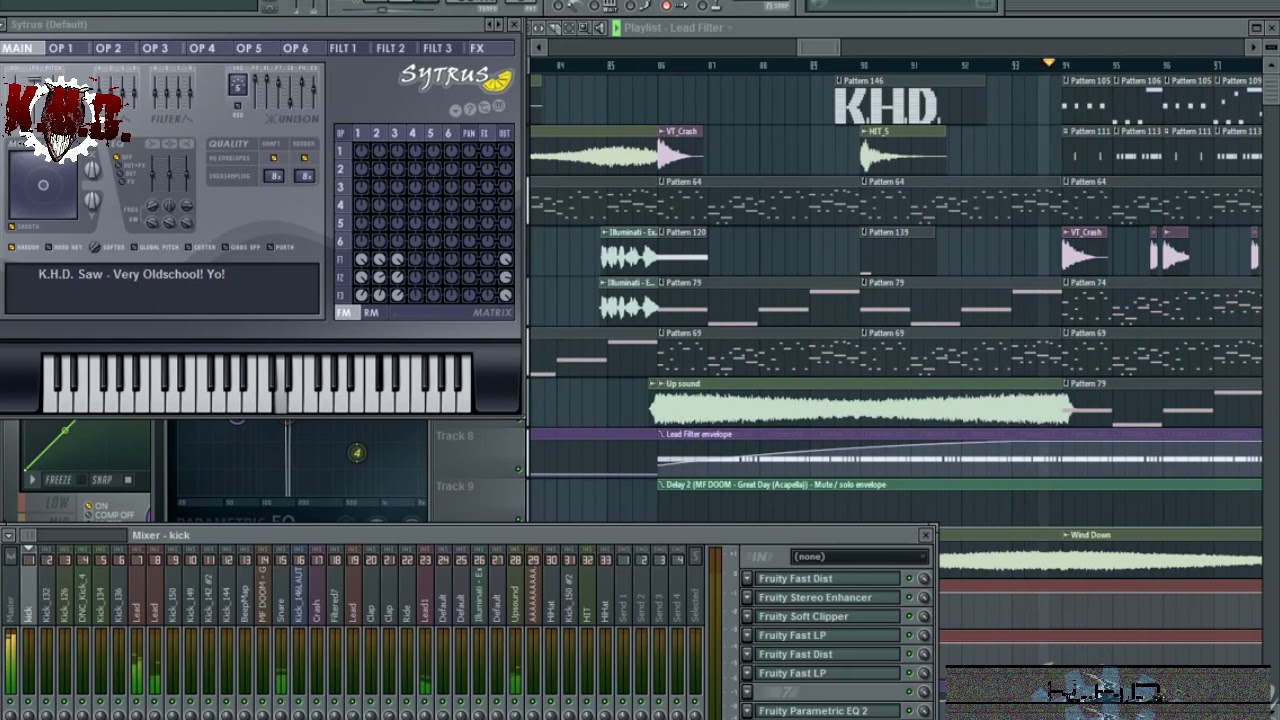
Task: Choose the third EQ band shape icon
Action: tap(186, 143)
